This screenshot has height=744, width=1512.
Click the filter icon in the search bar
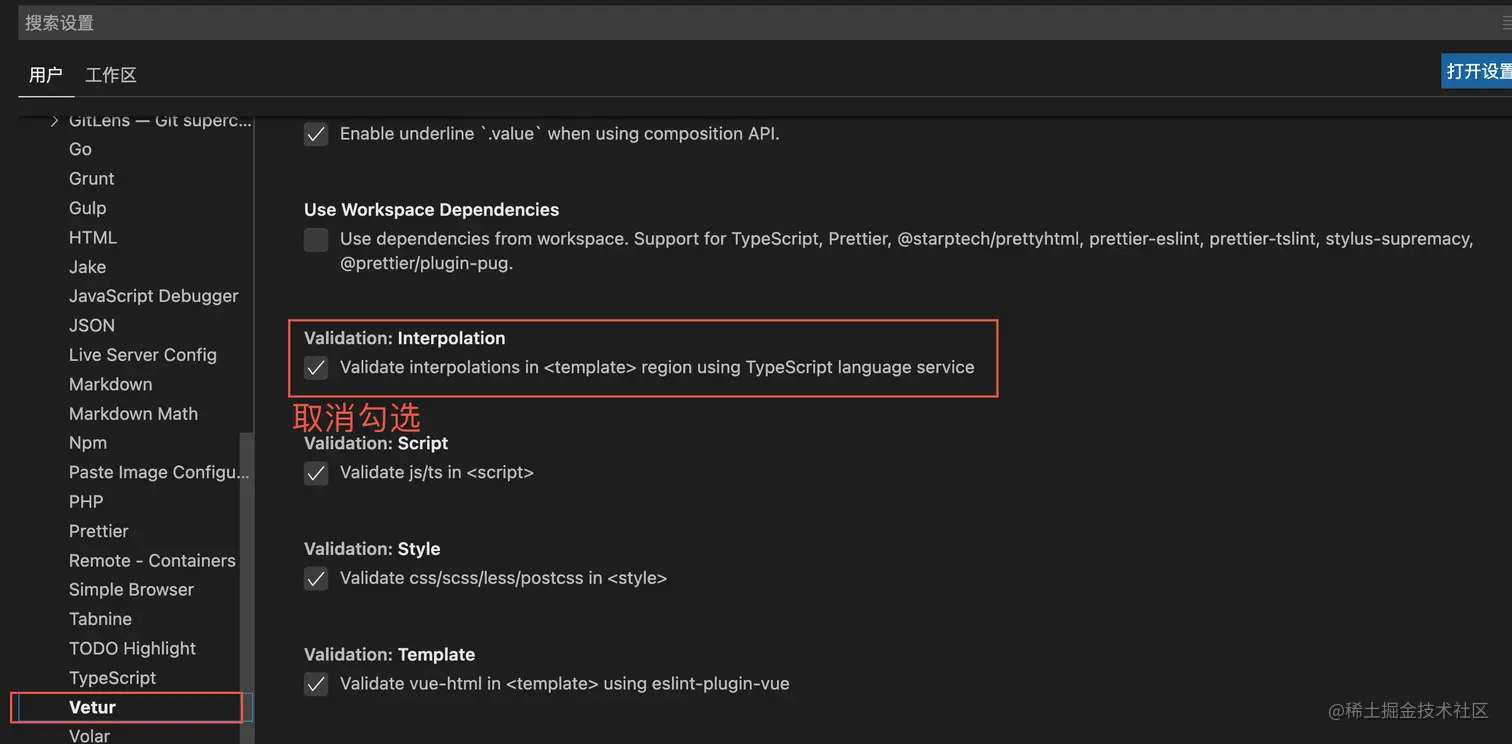point(1506,23)
